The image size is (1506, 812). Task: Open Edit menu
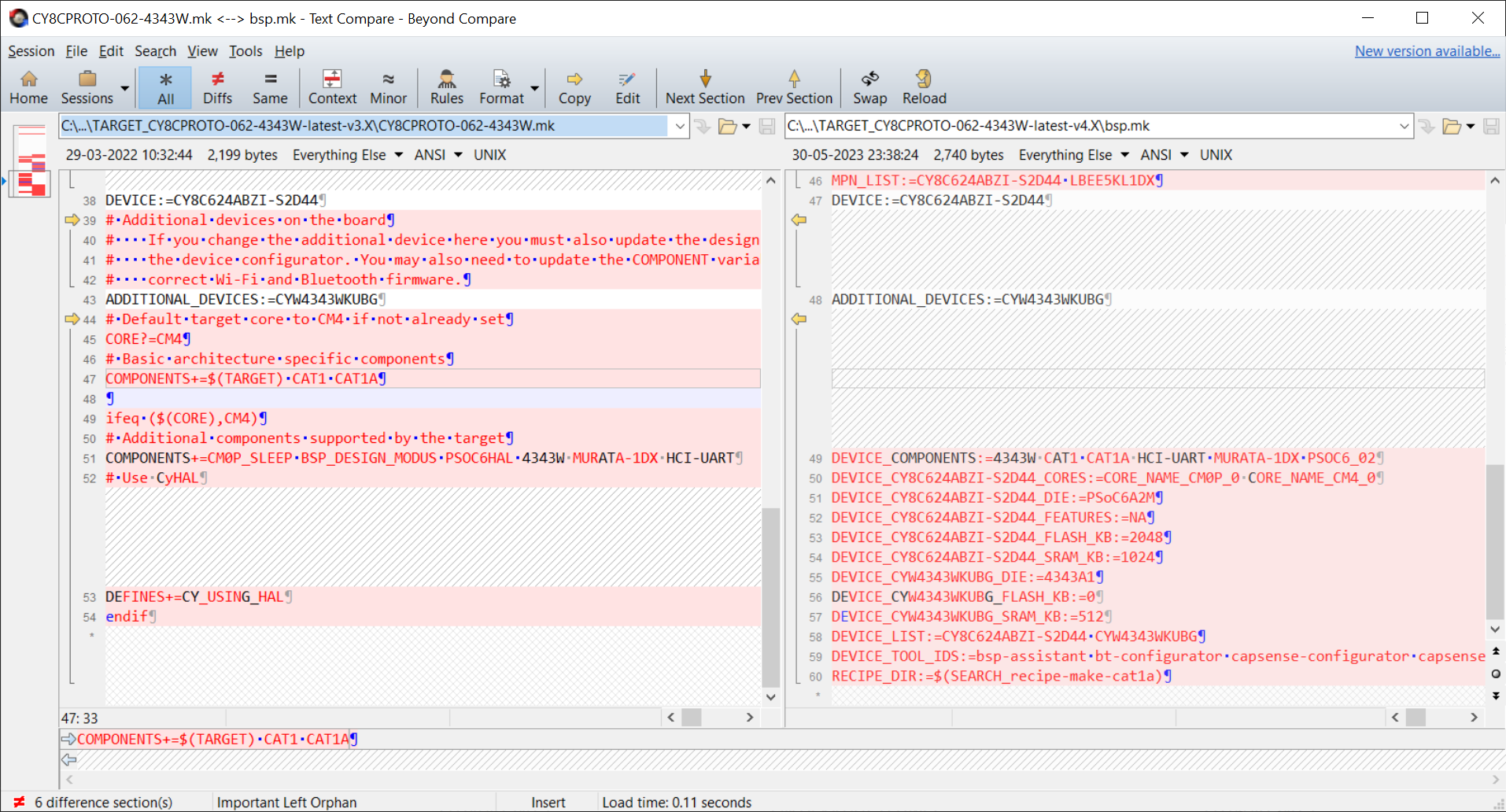(x=111, y=51)
